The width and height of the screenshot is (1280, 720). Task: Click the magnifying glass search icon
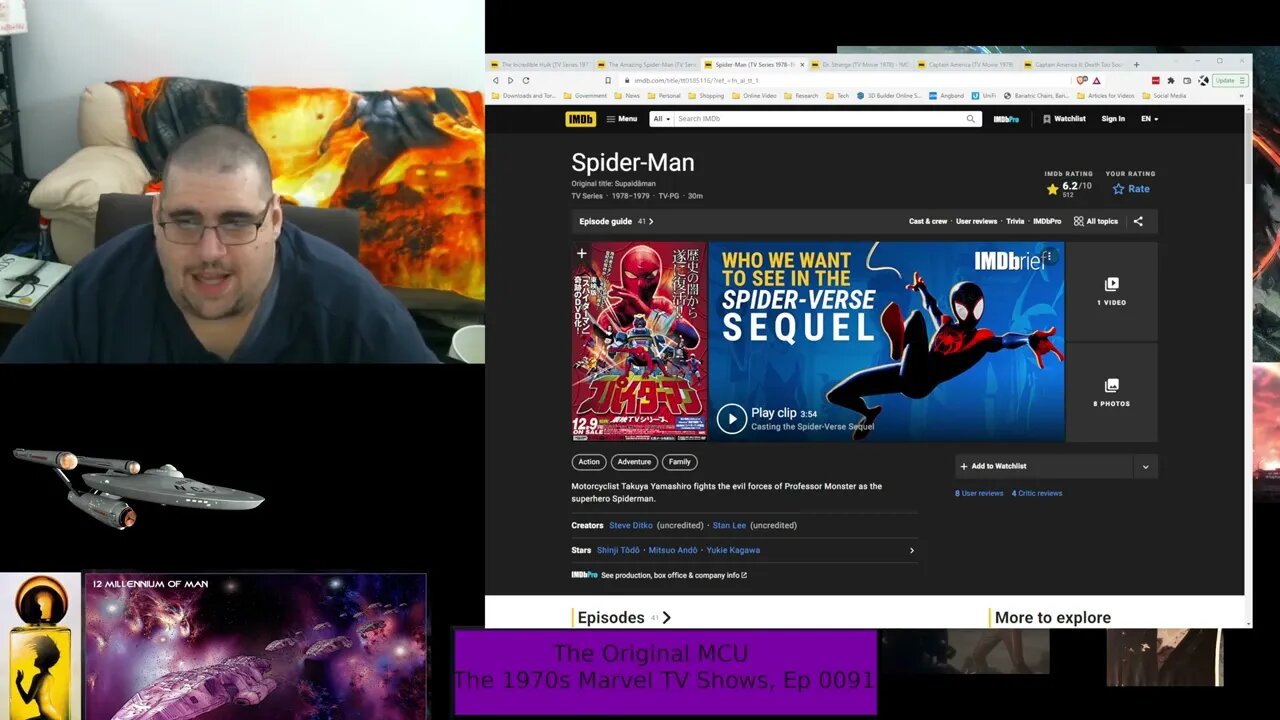971,119
